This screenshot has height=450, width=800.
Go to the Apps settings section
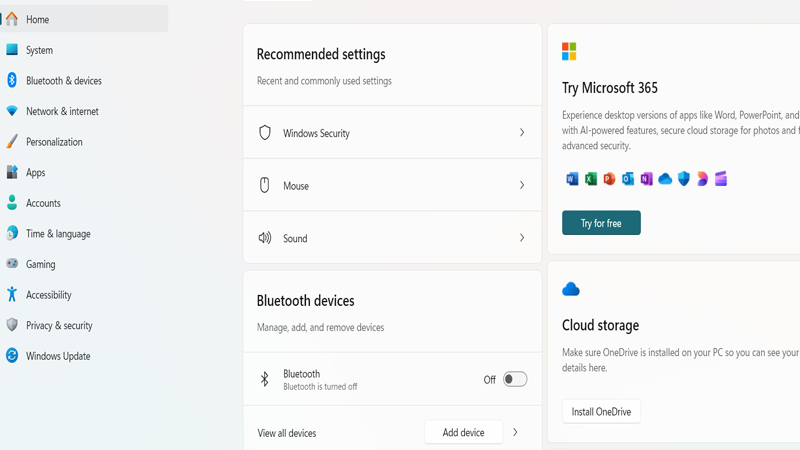[35, 172]
